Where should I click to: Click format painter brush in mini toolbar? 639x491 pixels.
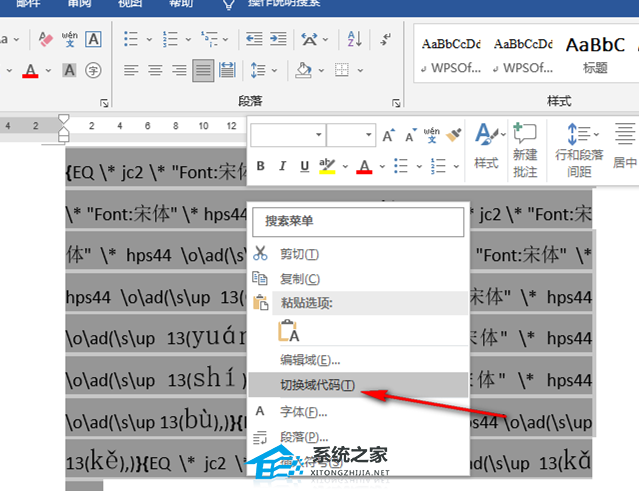coord(453,135)
